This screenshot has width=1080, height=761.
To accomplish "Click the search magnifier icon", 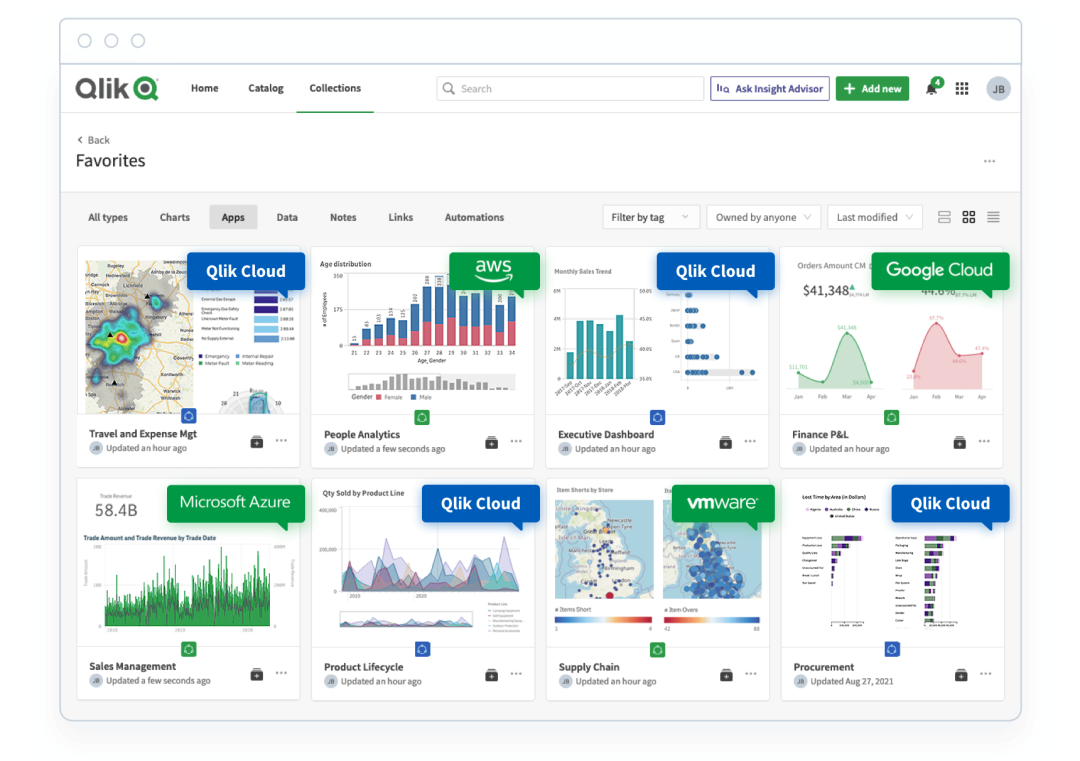I will click(x=448, y=89).
